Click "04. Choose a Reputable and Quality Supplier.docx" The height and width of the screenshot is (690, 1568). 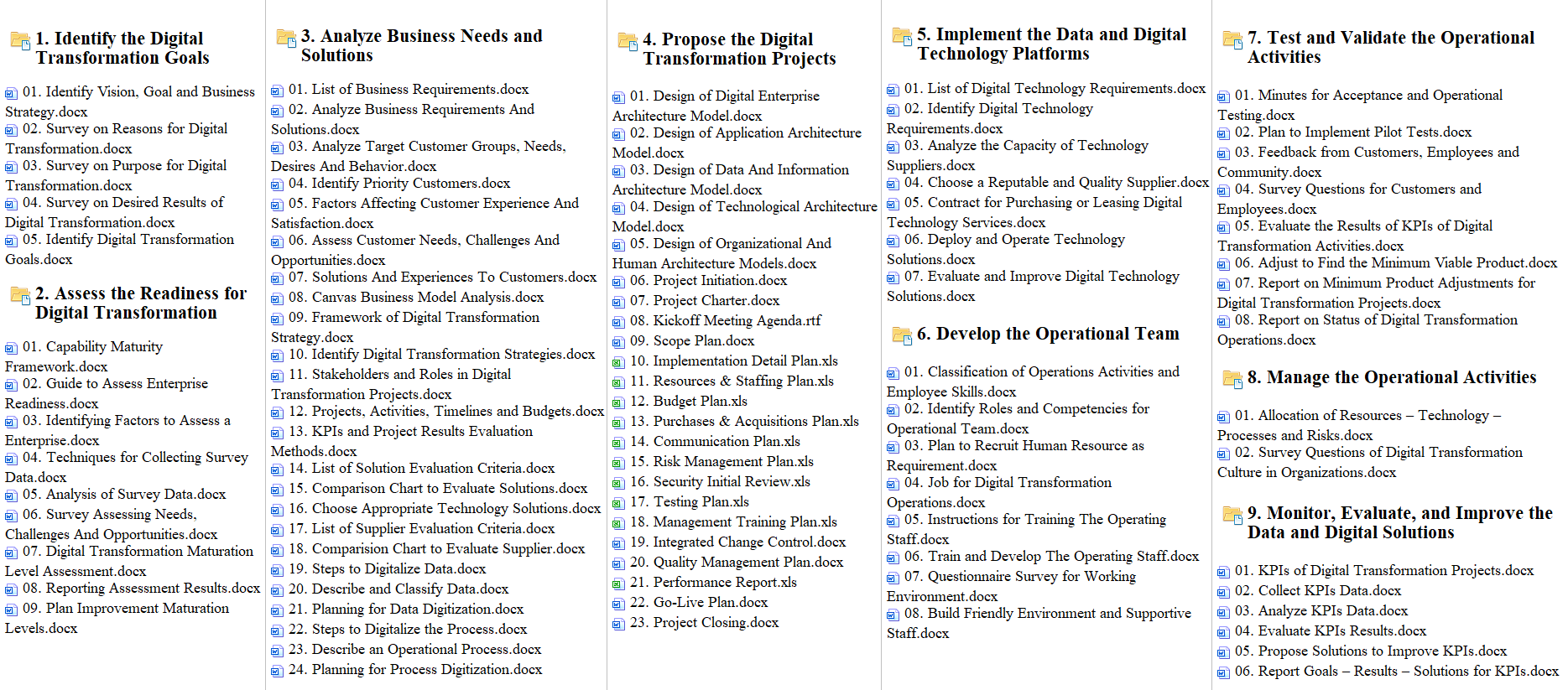click(x=1057, y=182)
